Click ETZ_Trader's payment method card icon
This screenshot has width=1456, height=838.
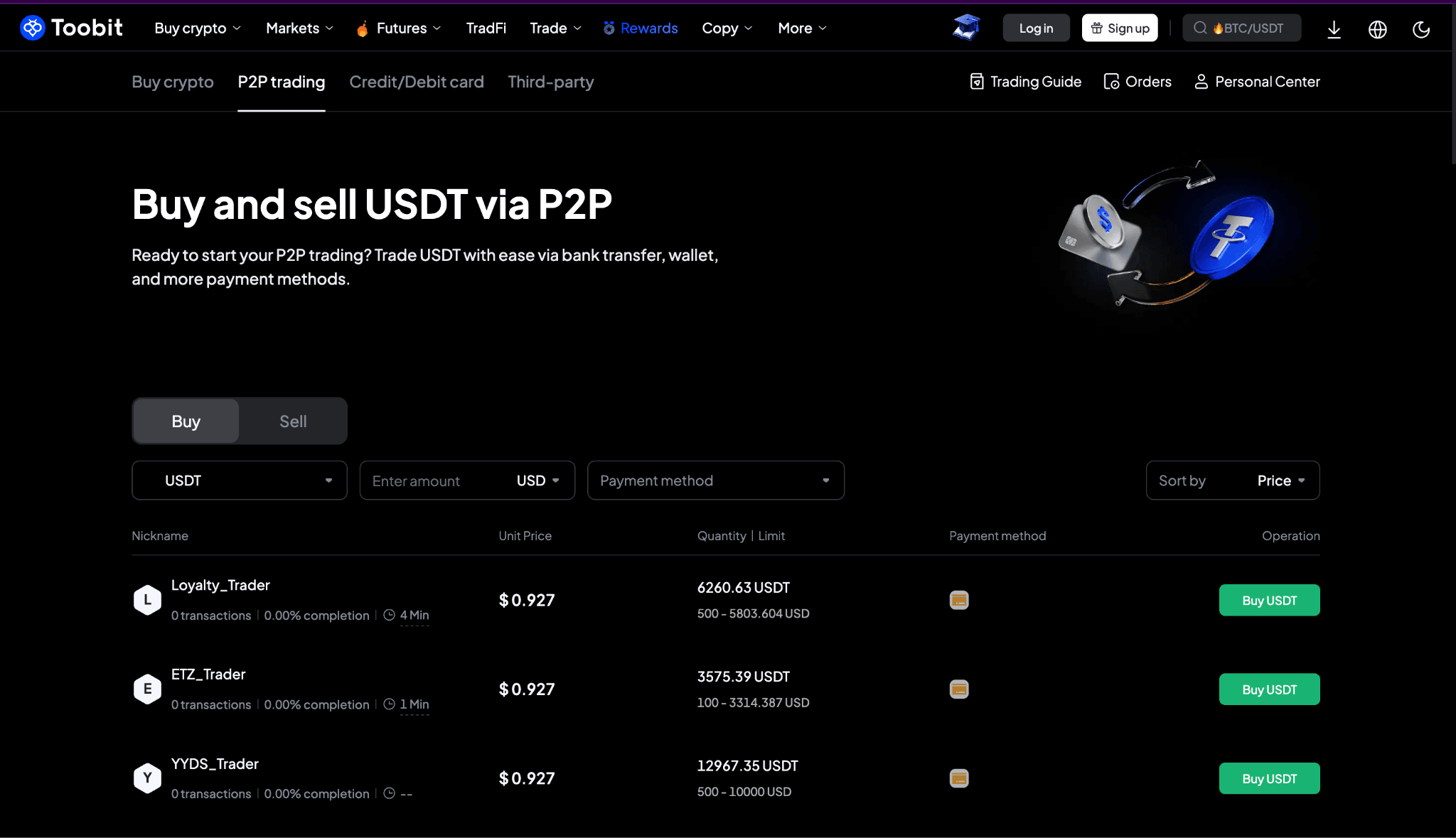point(959,689)
